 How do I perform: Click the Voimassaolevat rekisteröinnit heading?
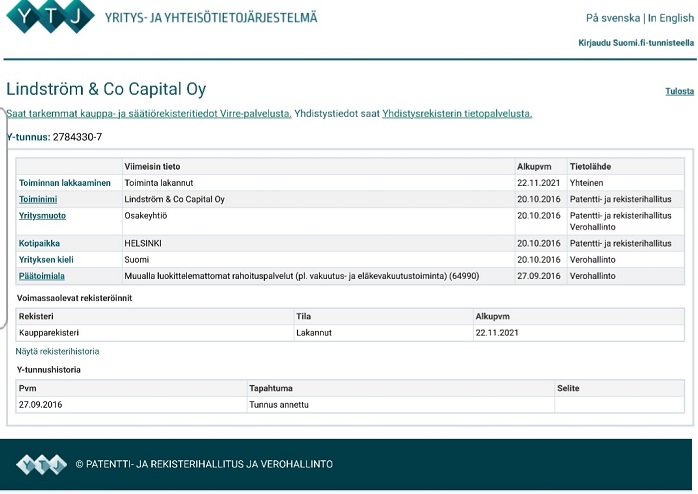[74, 298]
